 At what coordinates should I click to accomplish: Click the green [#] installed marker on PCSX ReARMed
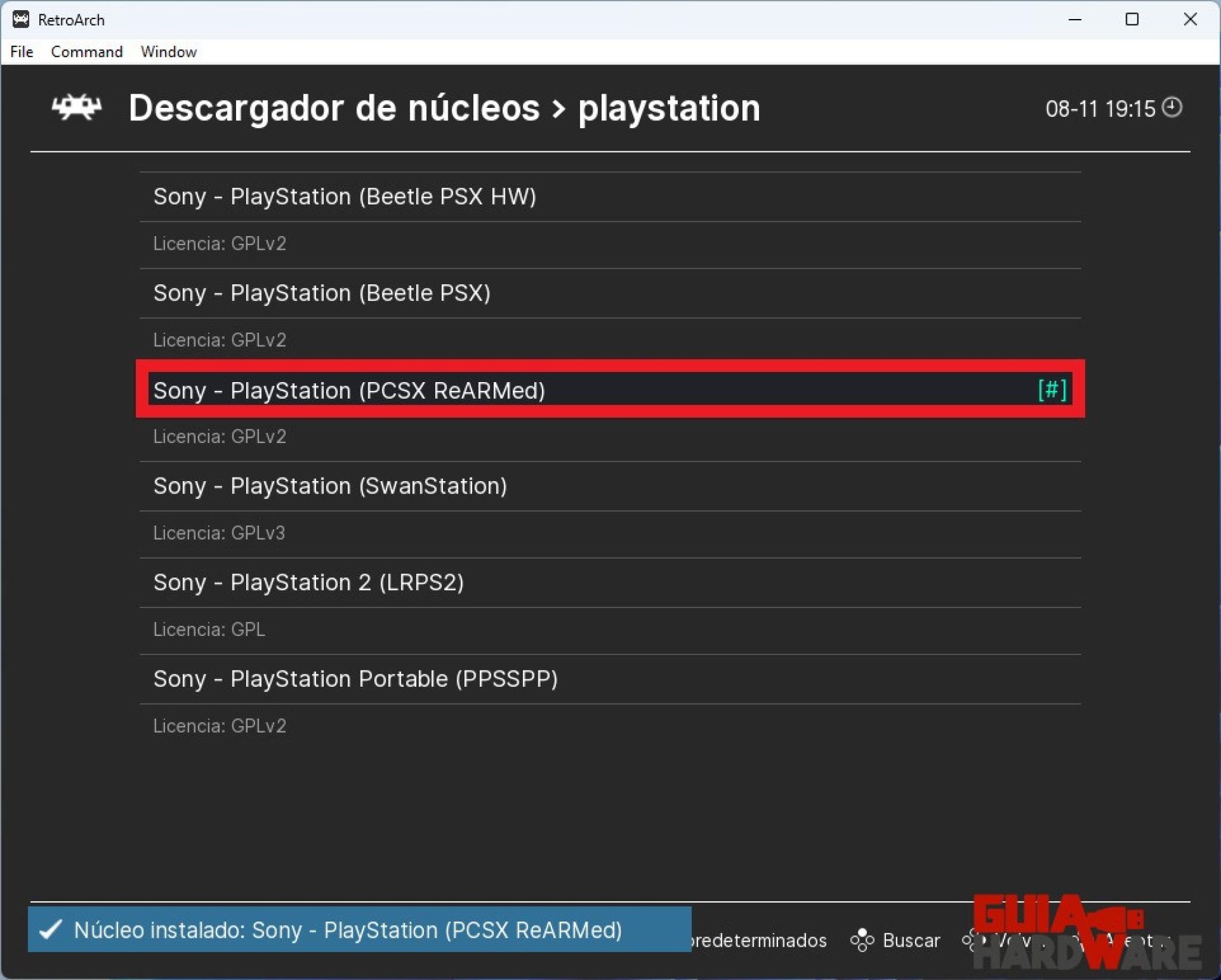point(1053,392)
